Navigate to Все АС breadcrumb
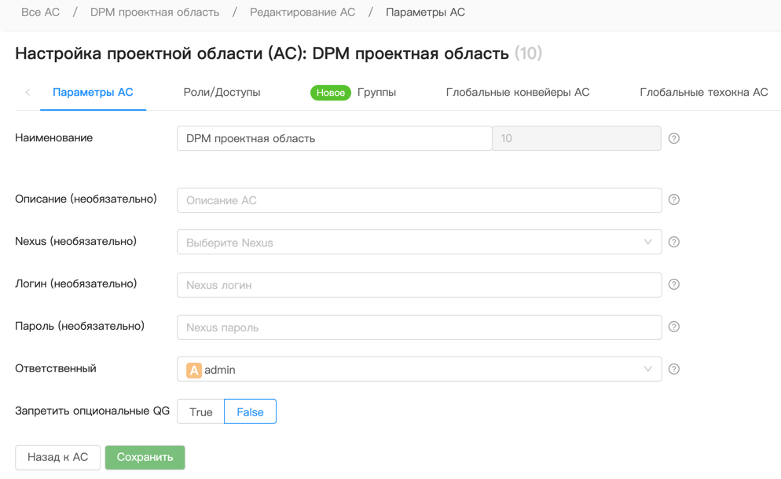The height and width of the screenshot is (479, 781). click(38, 12)
